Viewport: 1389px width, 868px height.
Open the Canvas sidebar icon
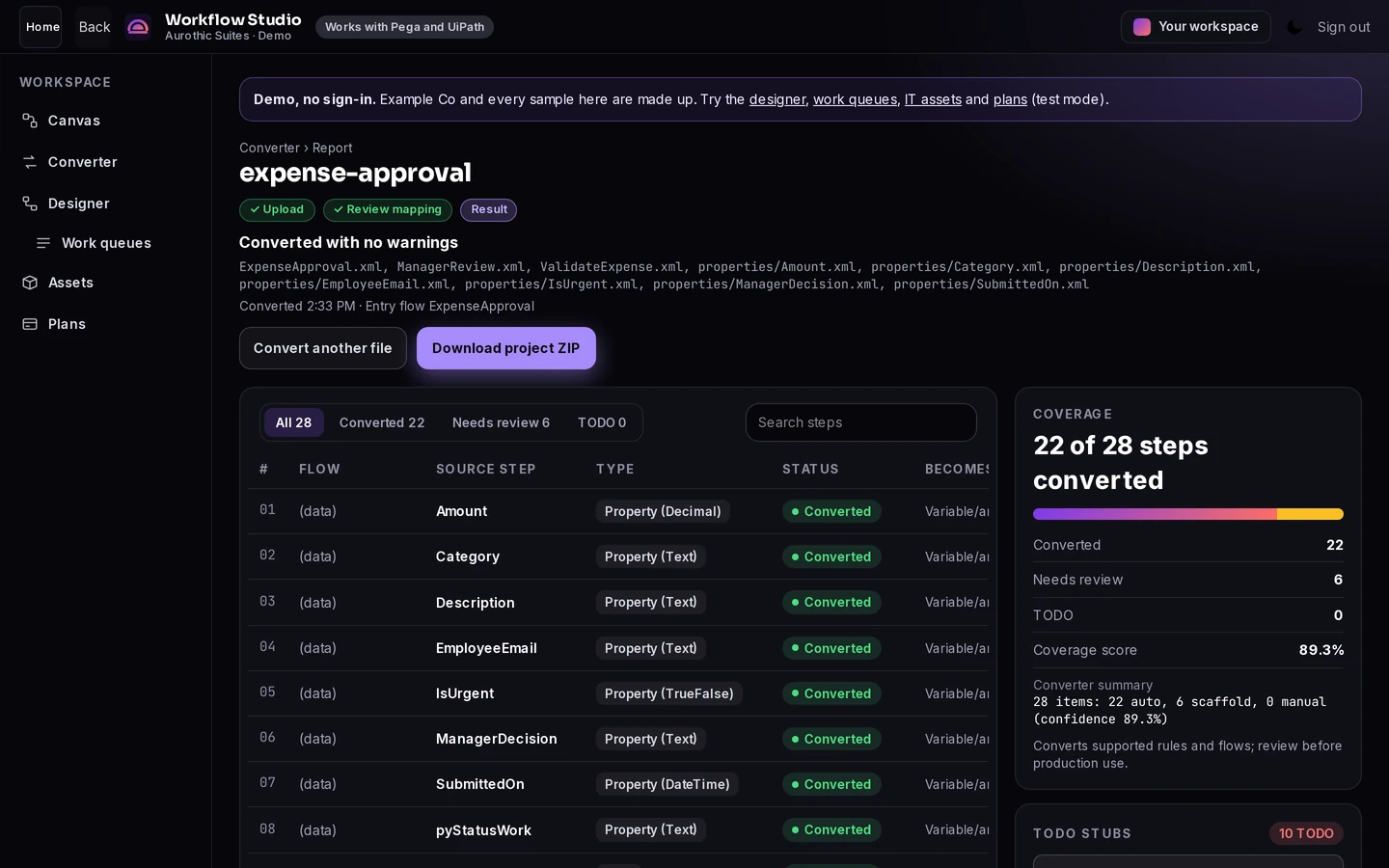point(30,121)
